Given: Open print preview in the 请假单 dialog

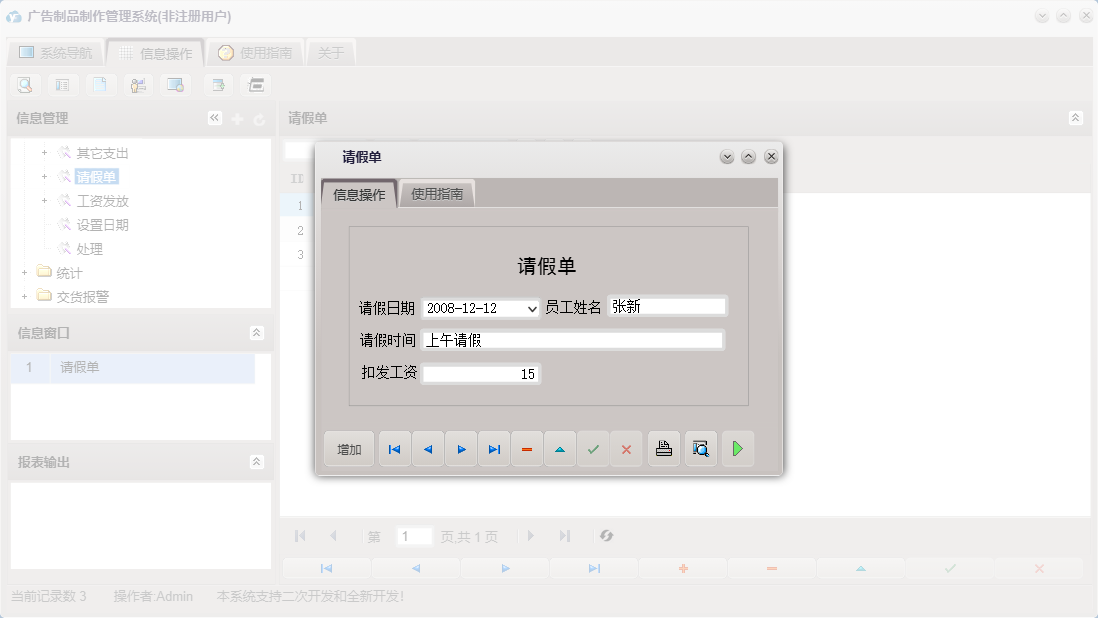Looking at the screenshot, I should pos(700,448).
